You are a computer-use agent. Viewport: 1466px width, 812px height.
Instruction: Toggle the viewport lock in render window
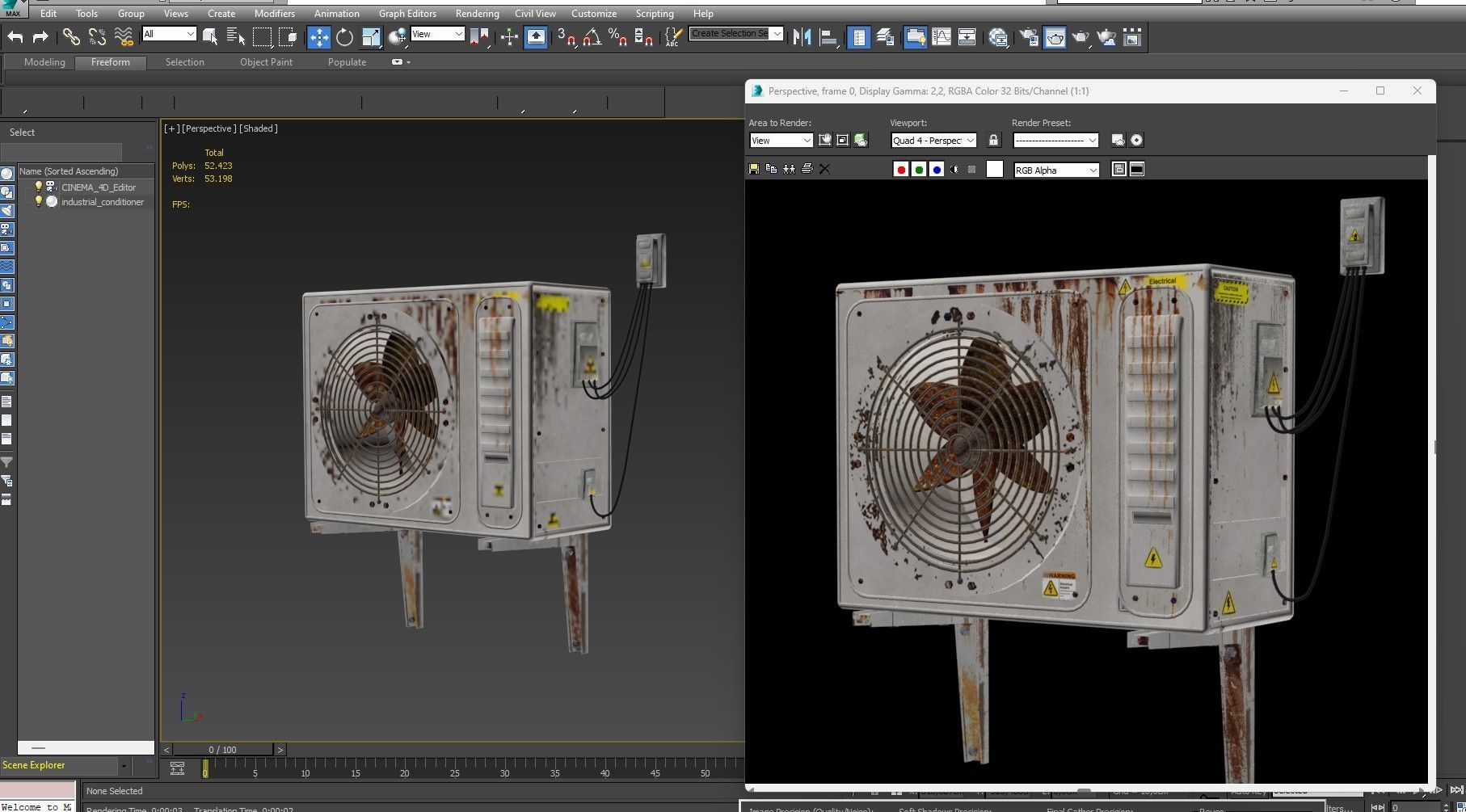pos(993,141)
